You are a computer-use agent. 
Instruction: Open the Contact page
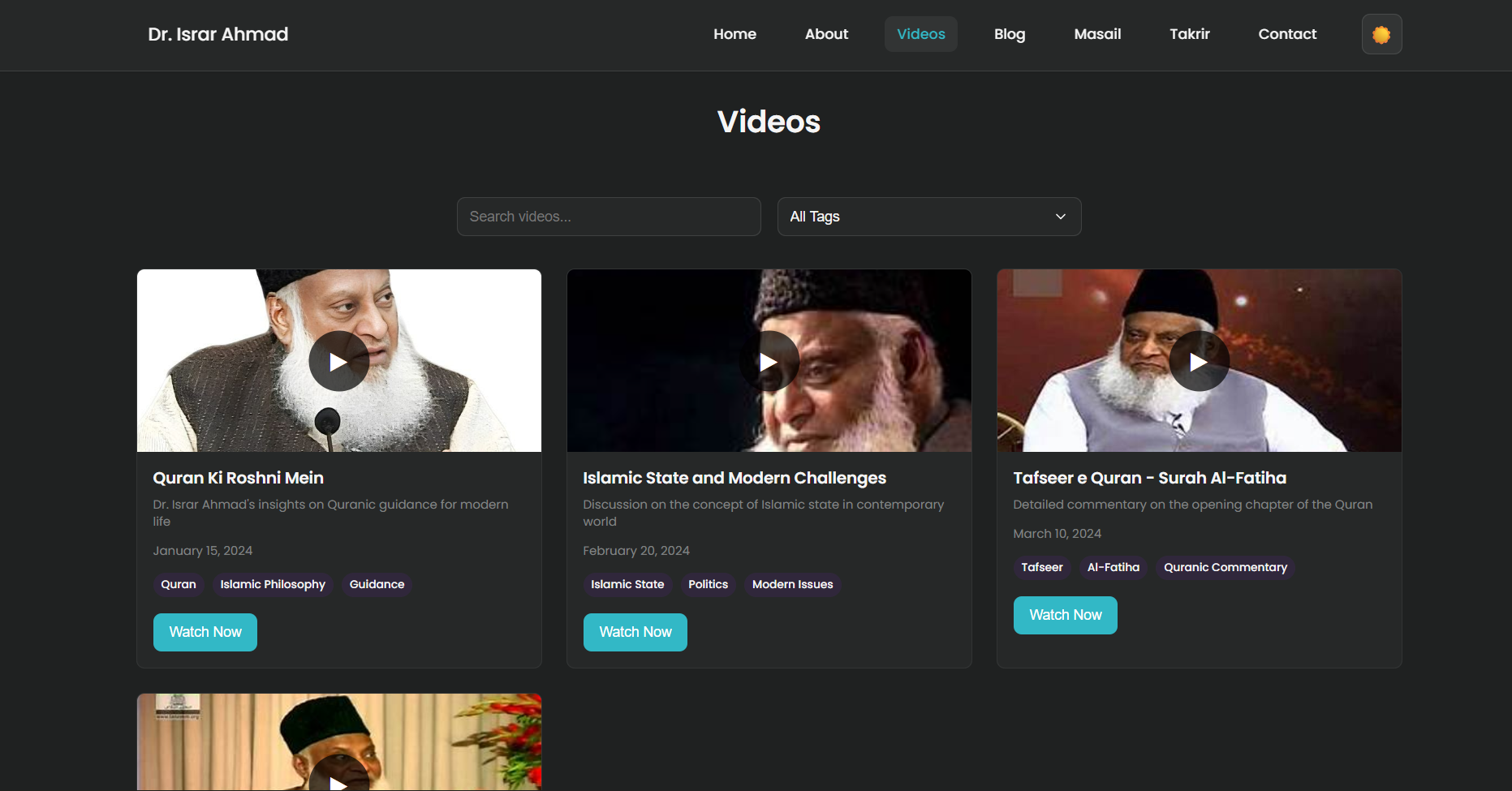(x=1287, y=34)
